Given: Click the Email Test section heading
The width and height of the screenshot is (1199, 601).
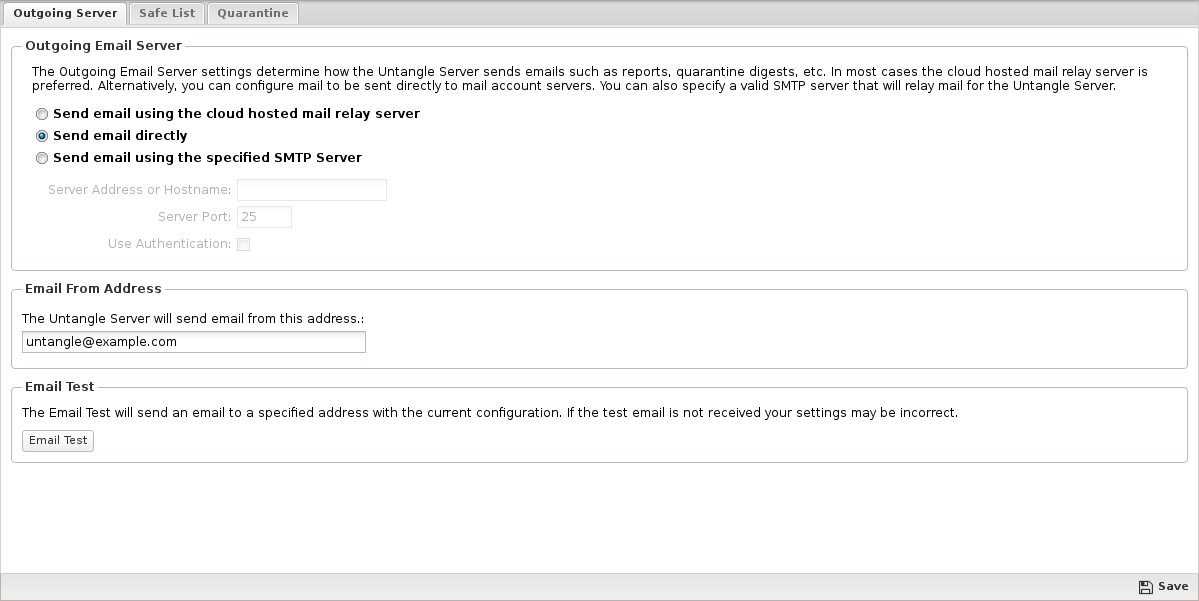Looking at the screenshot, I should coord(60,386).
